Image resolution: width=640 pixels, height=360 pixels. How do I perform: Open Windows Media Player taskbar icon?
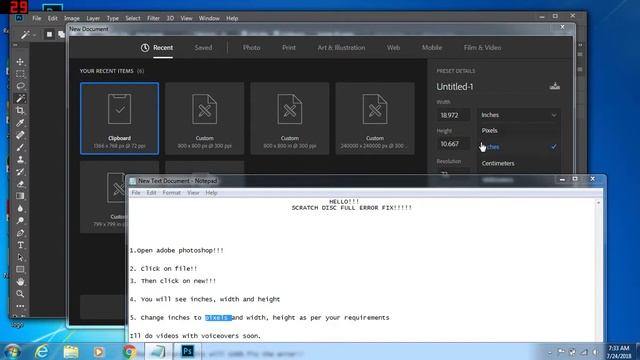(99, 351)
